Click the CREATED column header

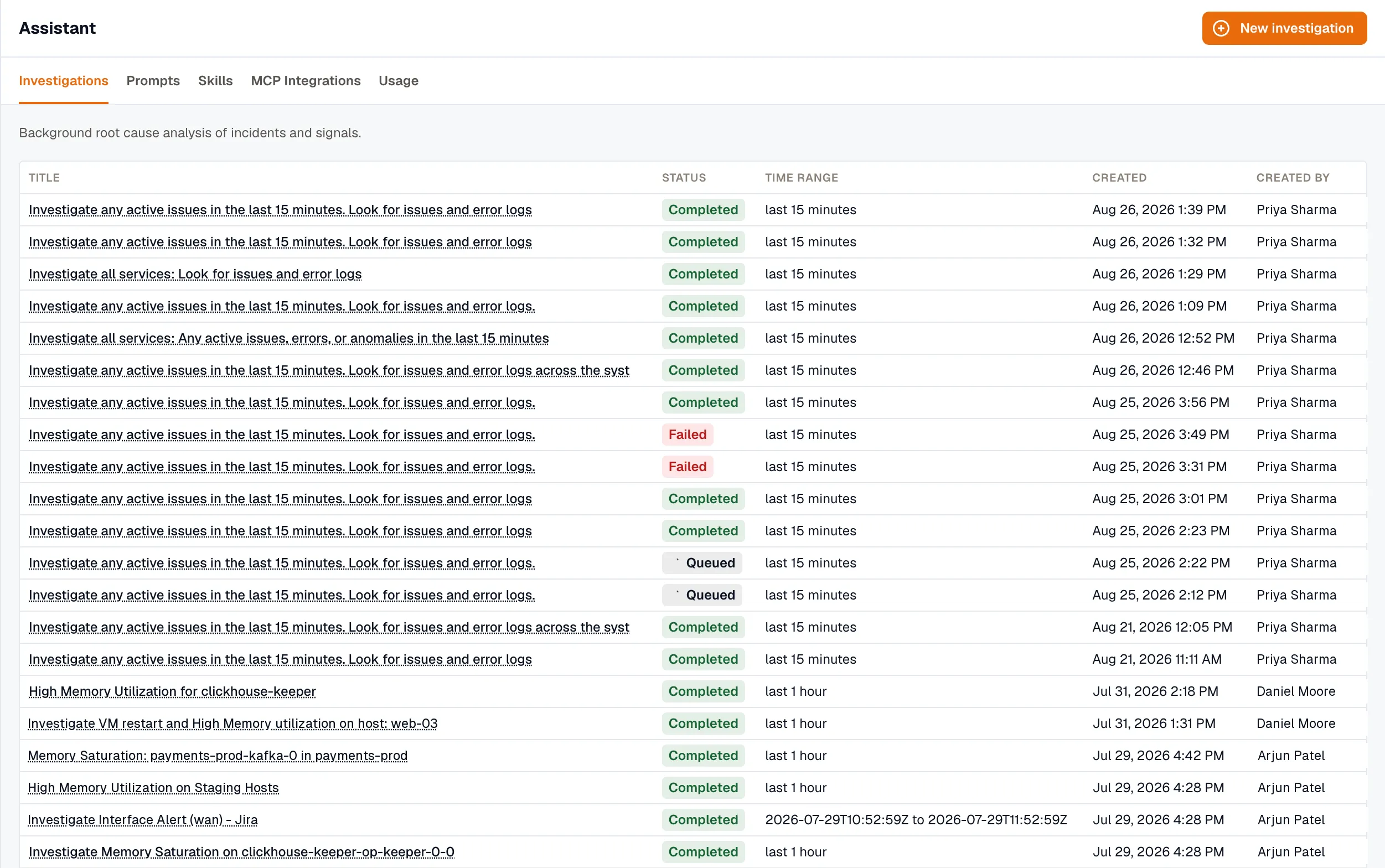[x=1119, y=178]
